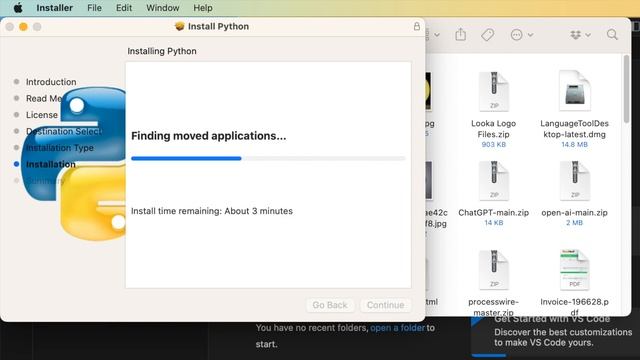Viewport: 640px width, 360px height.
Task: Click the lock icon in Install Python title bar
Action: [x=416, y=27]
